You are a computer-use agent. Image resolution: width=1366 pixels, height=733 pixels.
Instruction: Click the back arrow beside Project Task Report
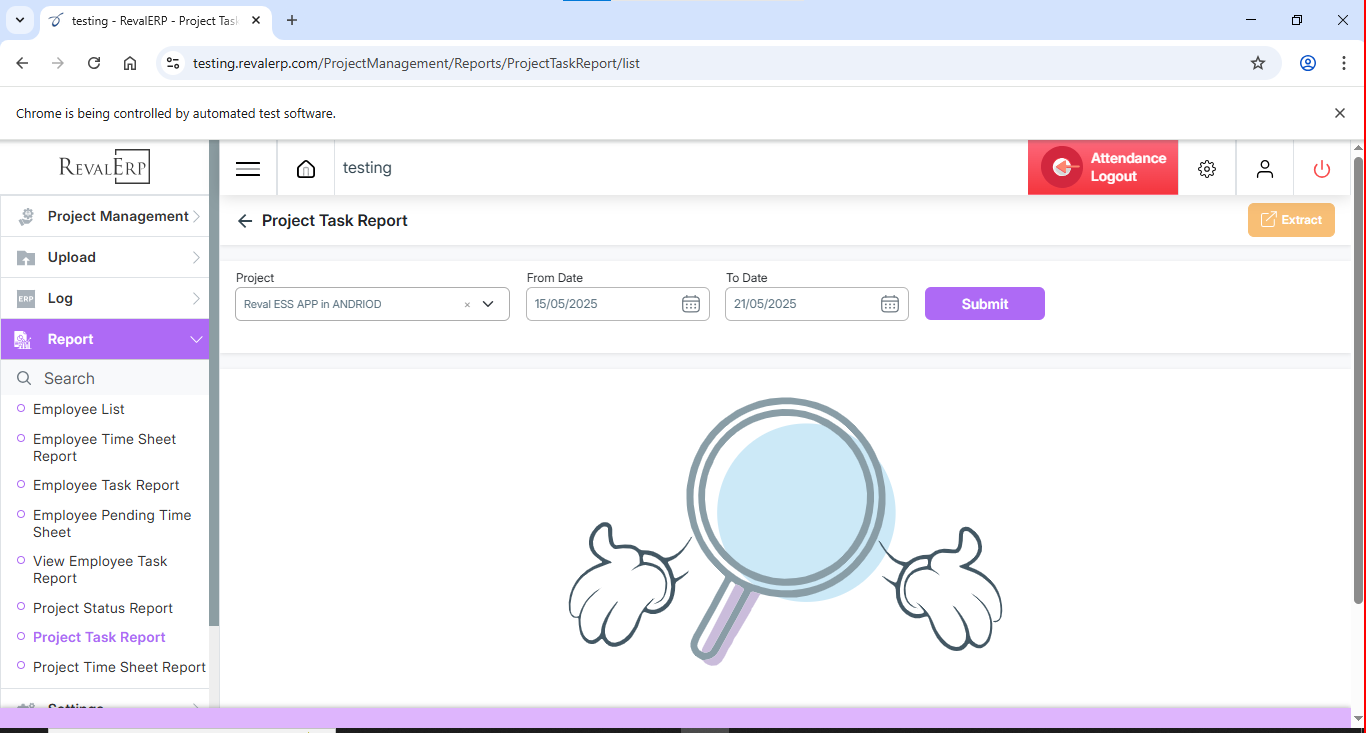point(244,221)
